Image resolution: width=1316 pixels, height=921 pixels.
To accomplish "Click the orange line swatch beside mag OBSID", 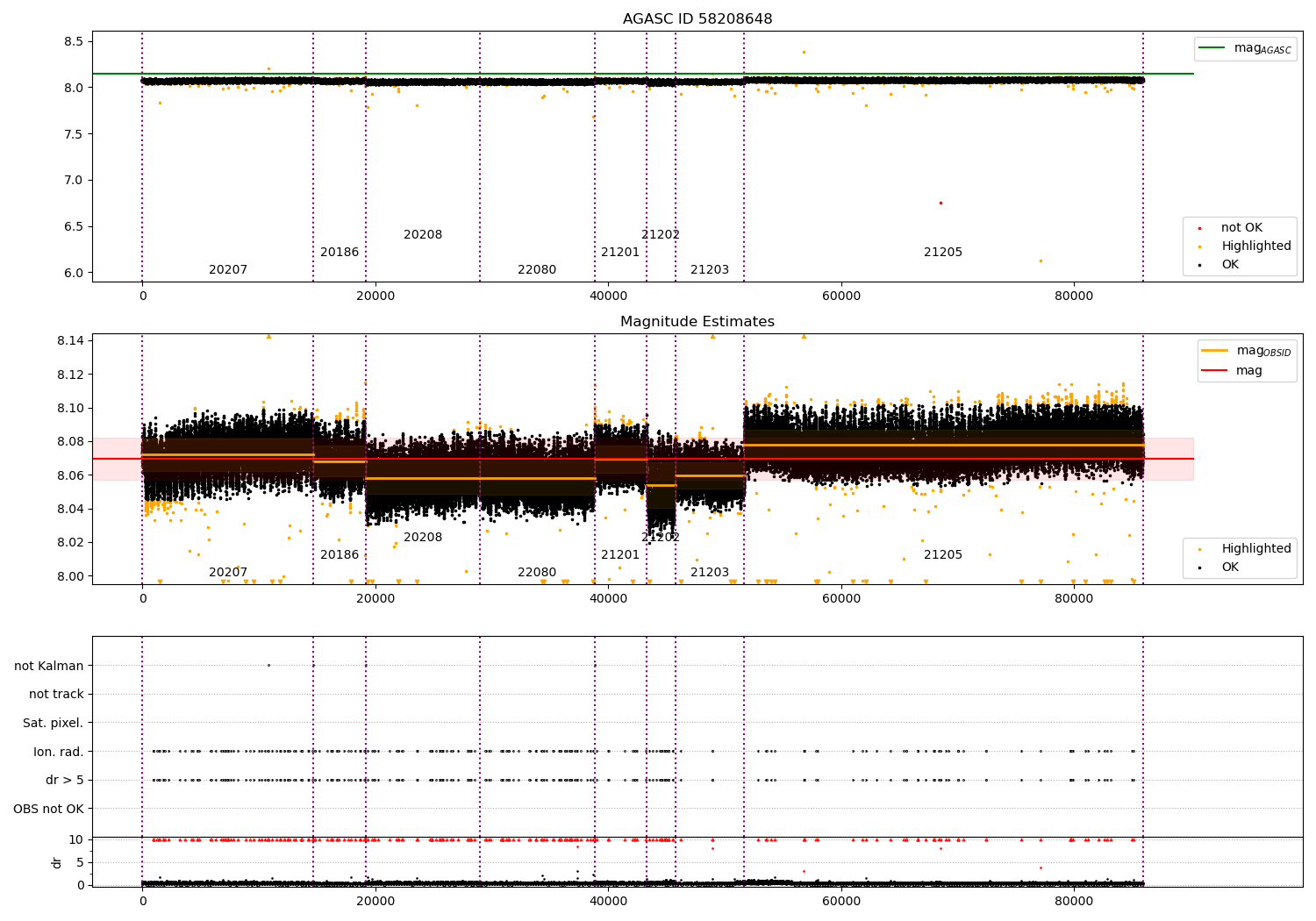I will [1215, 350].
